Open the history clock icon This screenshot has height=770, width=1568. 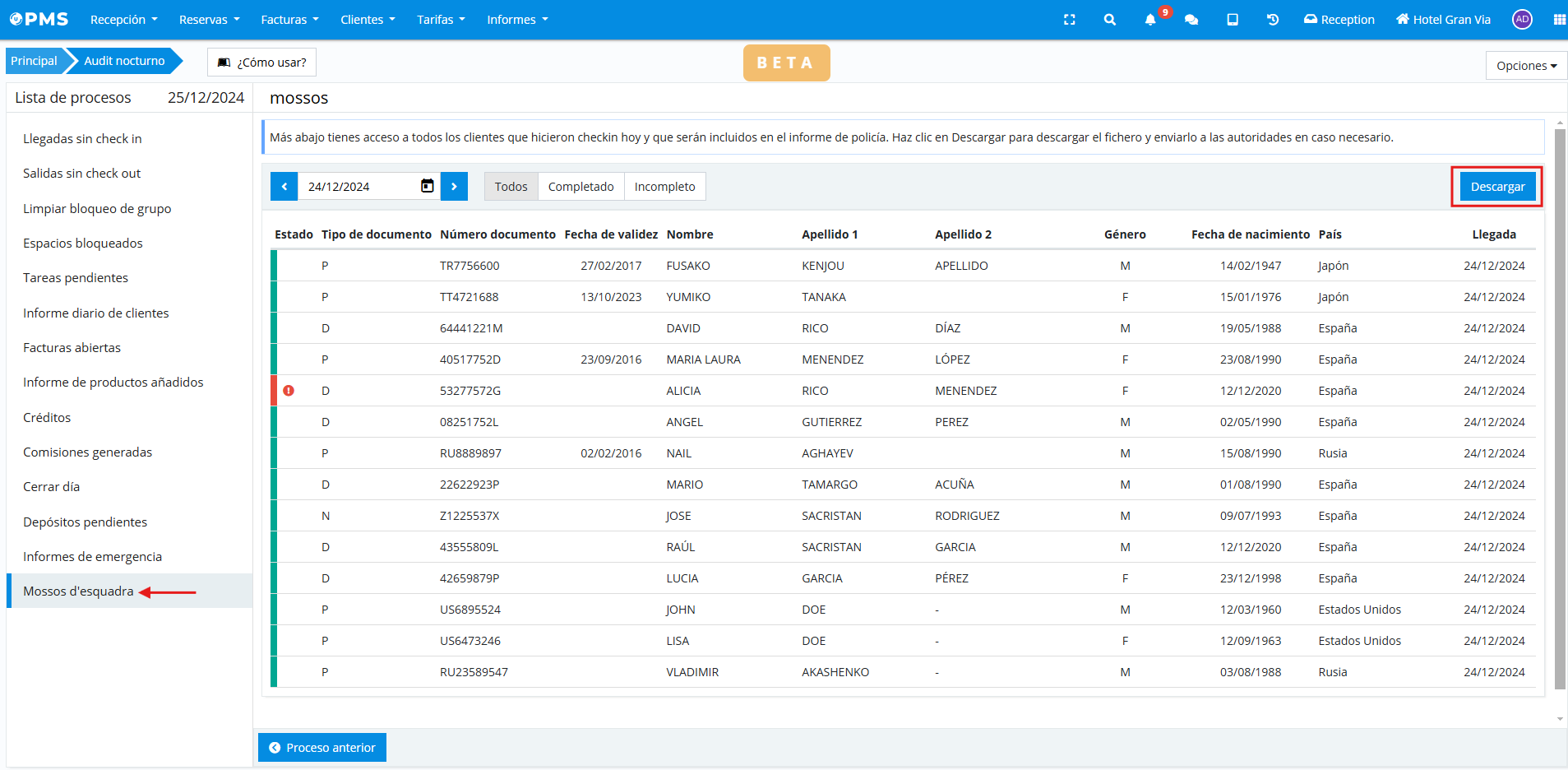coord(1272,20)
